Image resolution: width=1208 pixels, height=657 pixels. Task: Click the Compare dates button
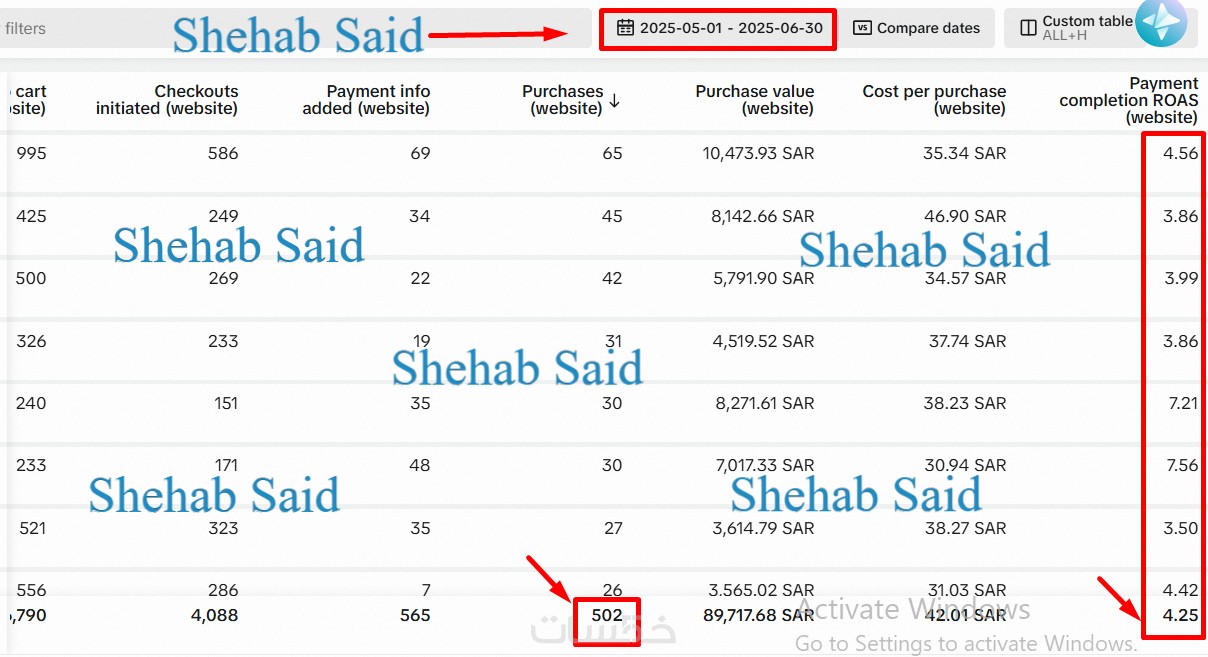pyautogui.click(x=917, y=28)
